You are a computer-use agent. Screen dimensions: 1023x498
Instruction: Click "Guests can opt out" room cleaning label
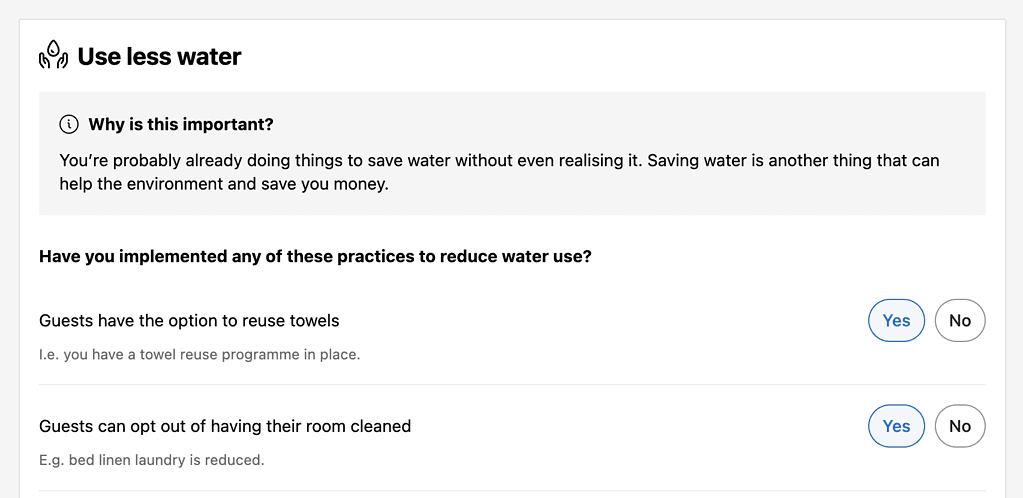pyautogui.click(x=225, y=426)
